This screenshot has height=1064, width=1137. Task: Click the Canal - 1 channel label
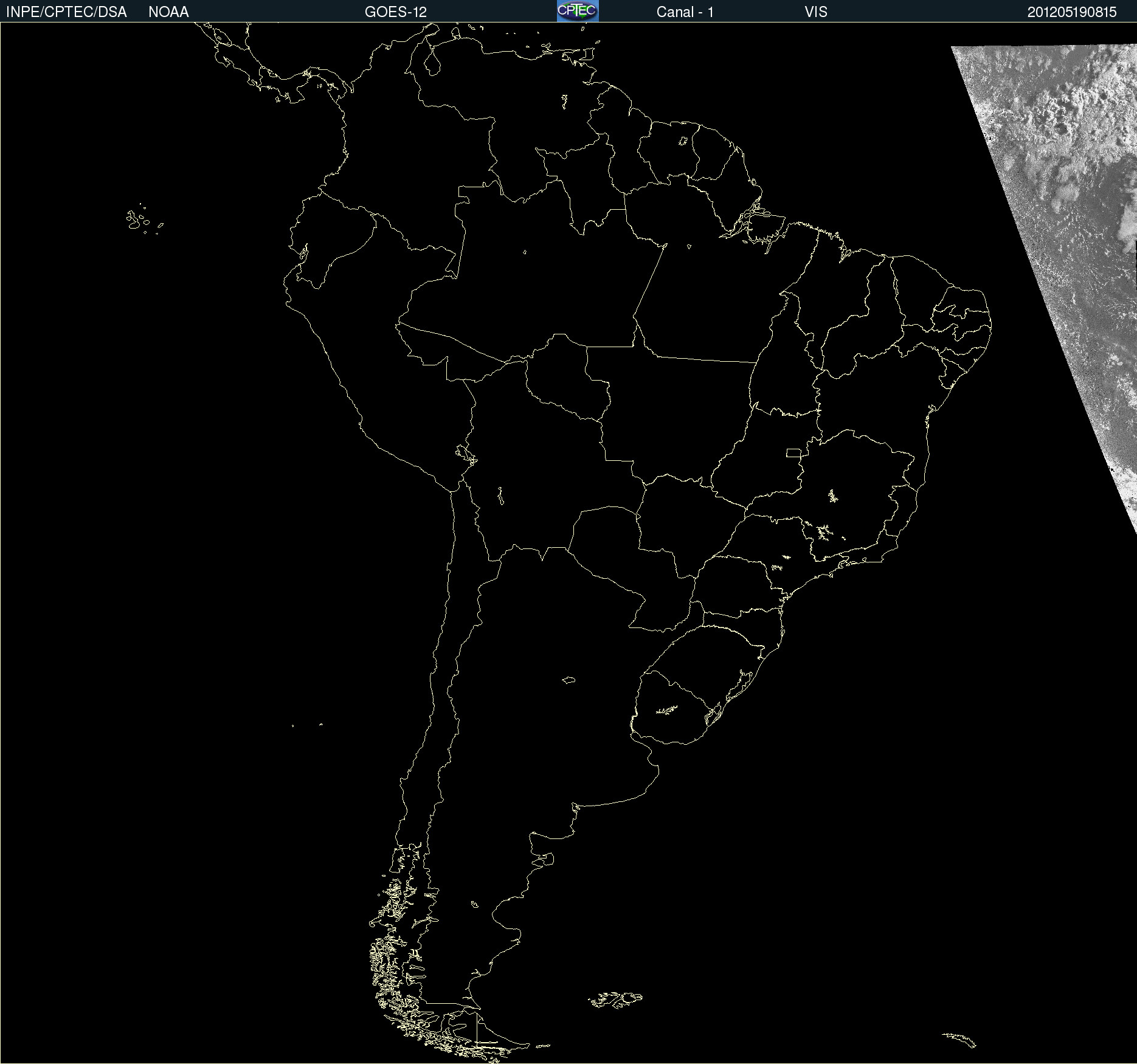(685, 12)
